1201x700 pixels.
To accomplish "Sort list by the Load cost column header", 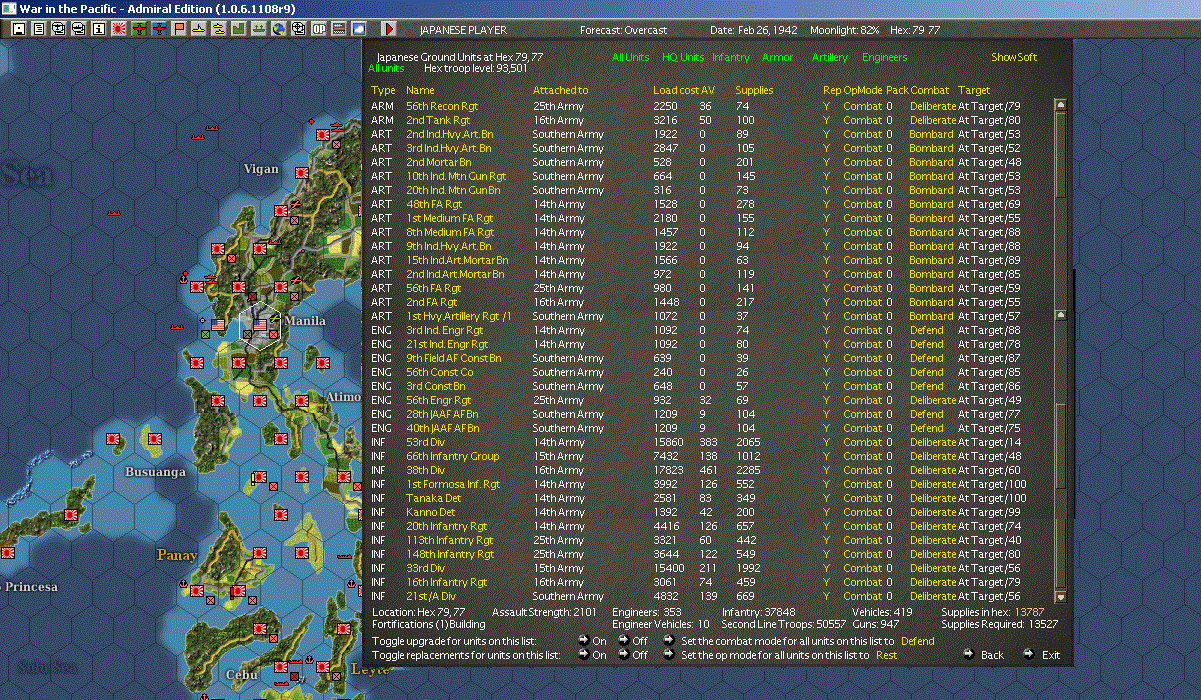I will 675,90.
